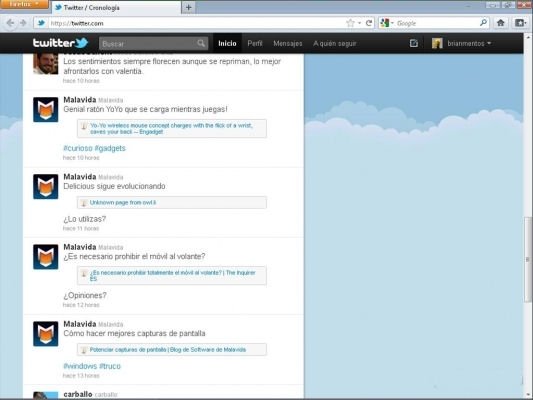The width and height of the screenshot is (533, 400).
Task: Open the Firefox menu button
Action: (x=24, y=4)
